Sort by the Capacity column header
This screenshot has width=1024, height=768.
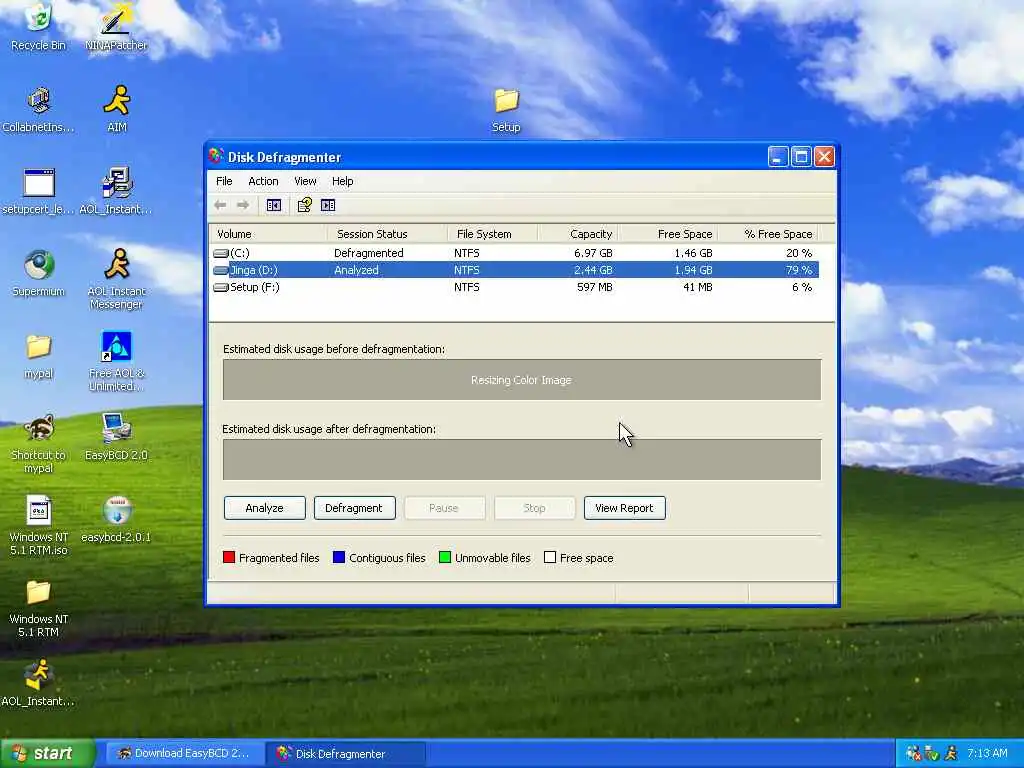point(578,234)
